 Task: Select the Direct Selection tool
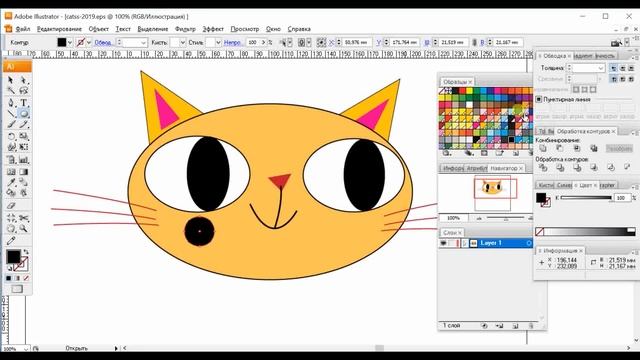[x=23, y=80]
